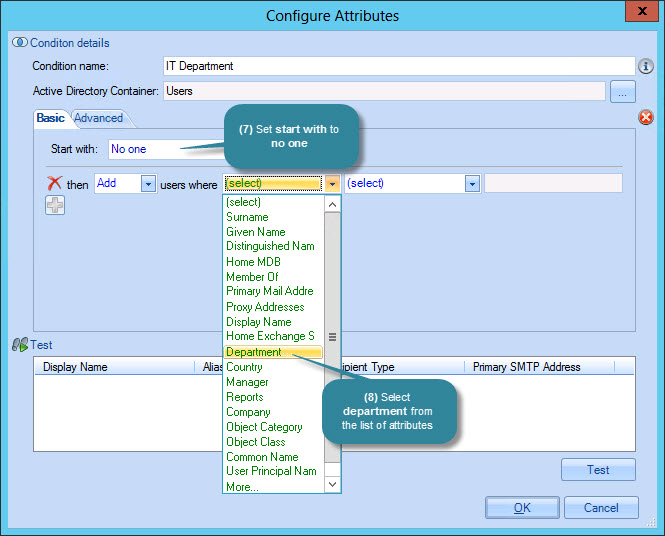Viewport: 665px width, 536px height.
Task: Select Reports from the attribute list
Action: pos(274,397)
